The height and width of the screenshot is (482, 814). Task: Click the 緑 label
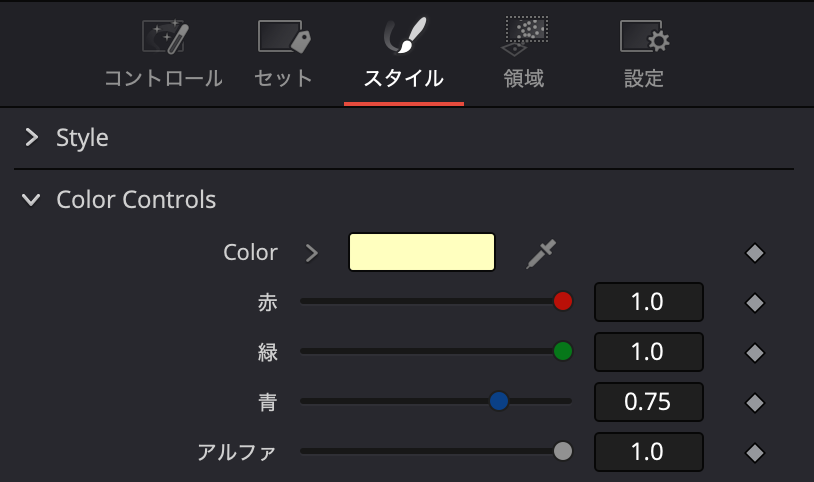(x=268, y=352)
